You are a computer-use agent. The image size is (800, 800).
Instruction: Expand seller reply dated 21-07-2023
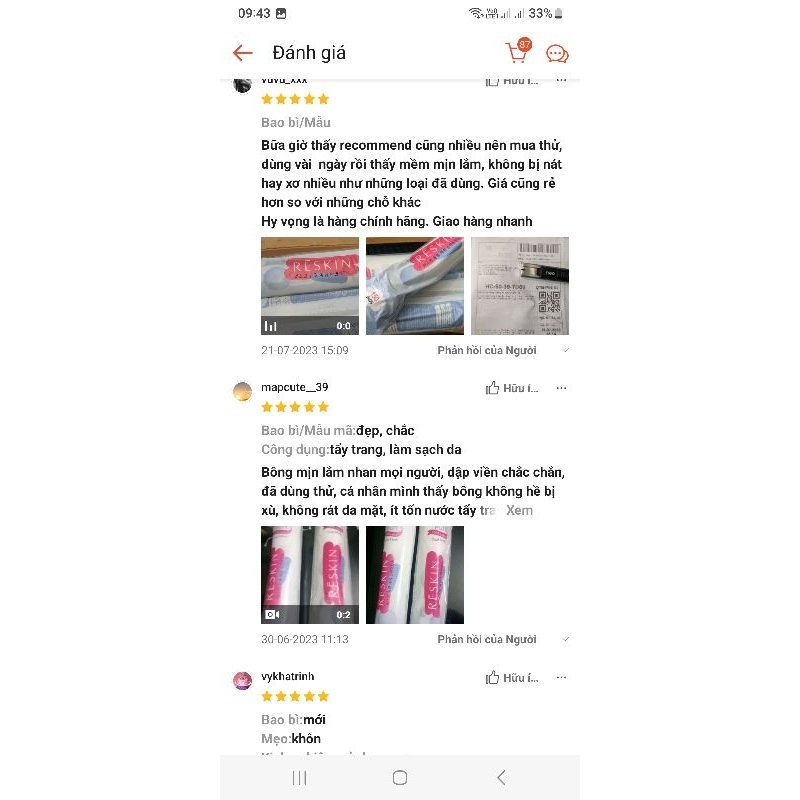click(503, 351)
